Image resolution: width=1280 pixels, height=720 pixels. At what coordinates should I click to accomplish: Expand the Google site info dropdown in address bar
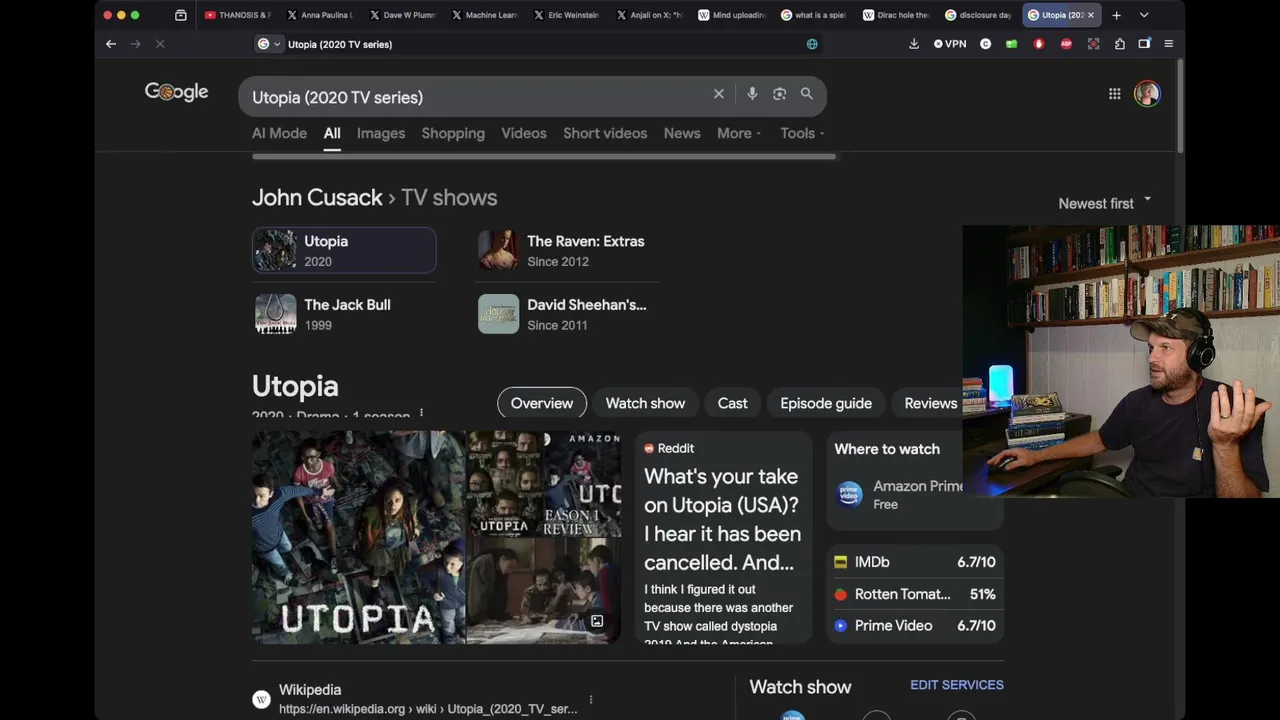click(269, 44)
